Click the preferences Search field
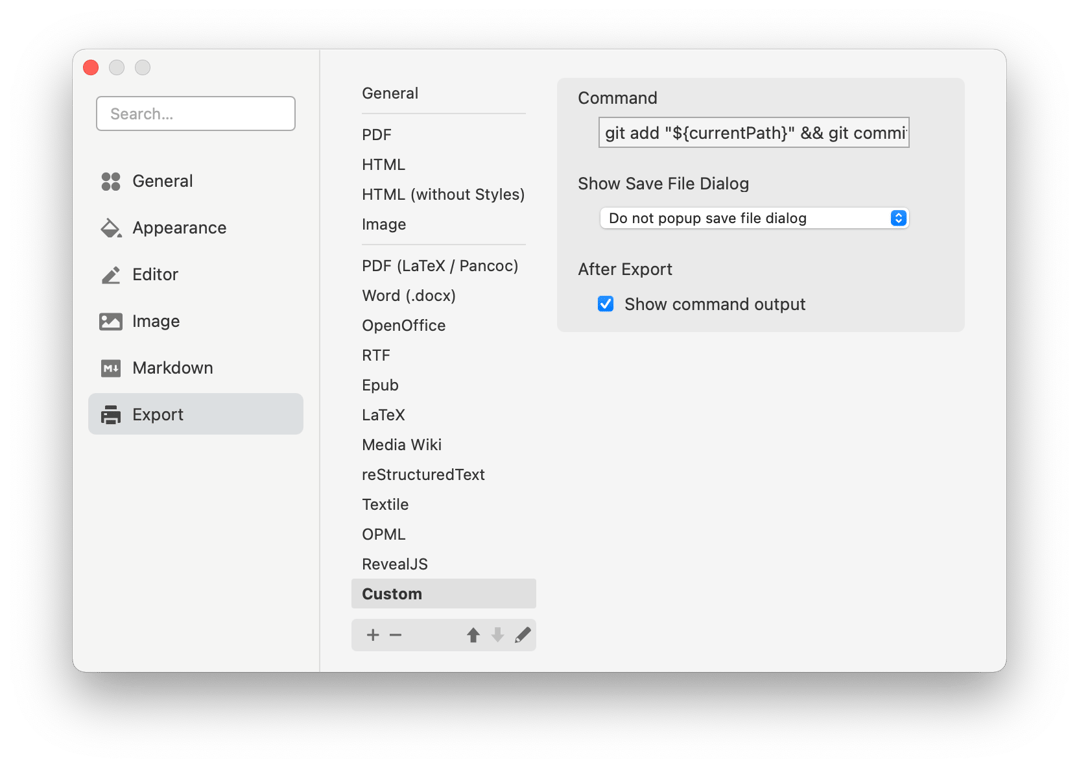This screenshot has width=1079, height=768. [196, 114]
